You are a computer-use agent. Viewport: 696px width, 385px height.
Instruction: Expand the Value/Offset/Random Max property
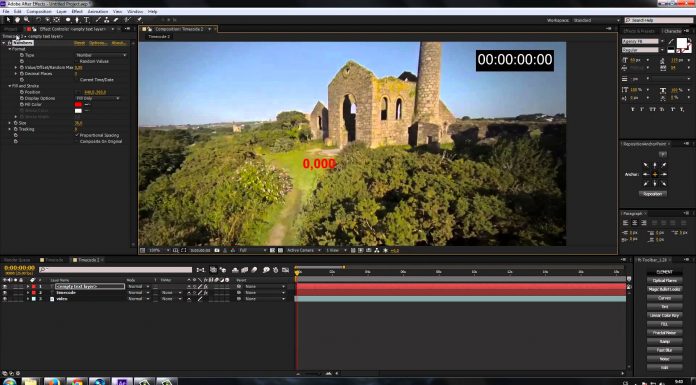pos(16,67)
